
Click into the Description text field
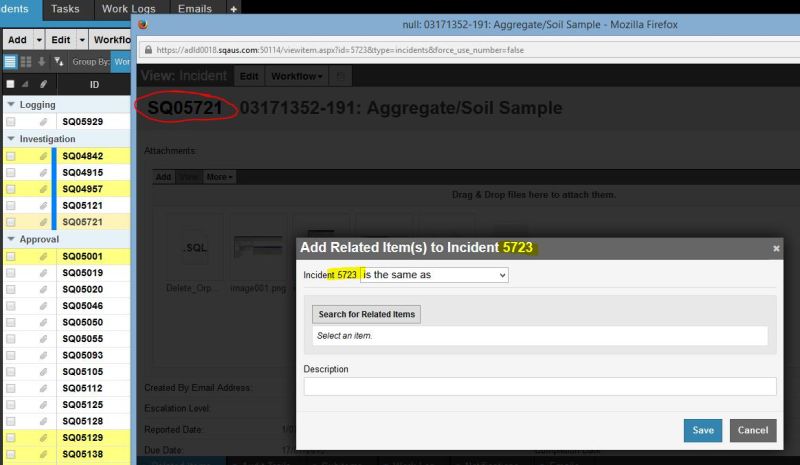(x=540, y=387)
